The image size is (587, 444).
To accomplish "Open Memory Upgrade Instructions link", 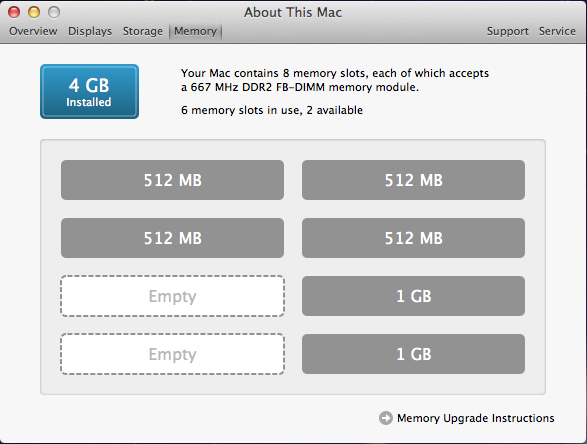I will 475,418.
